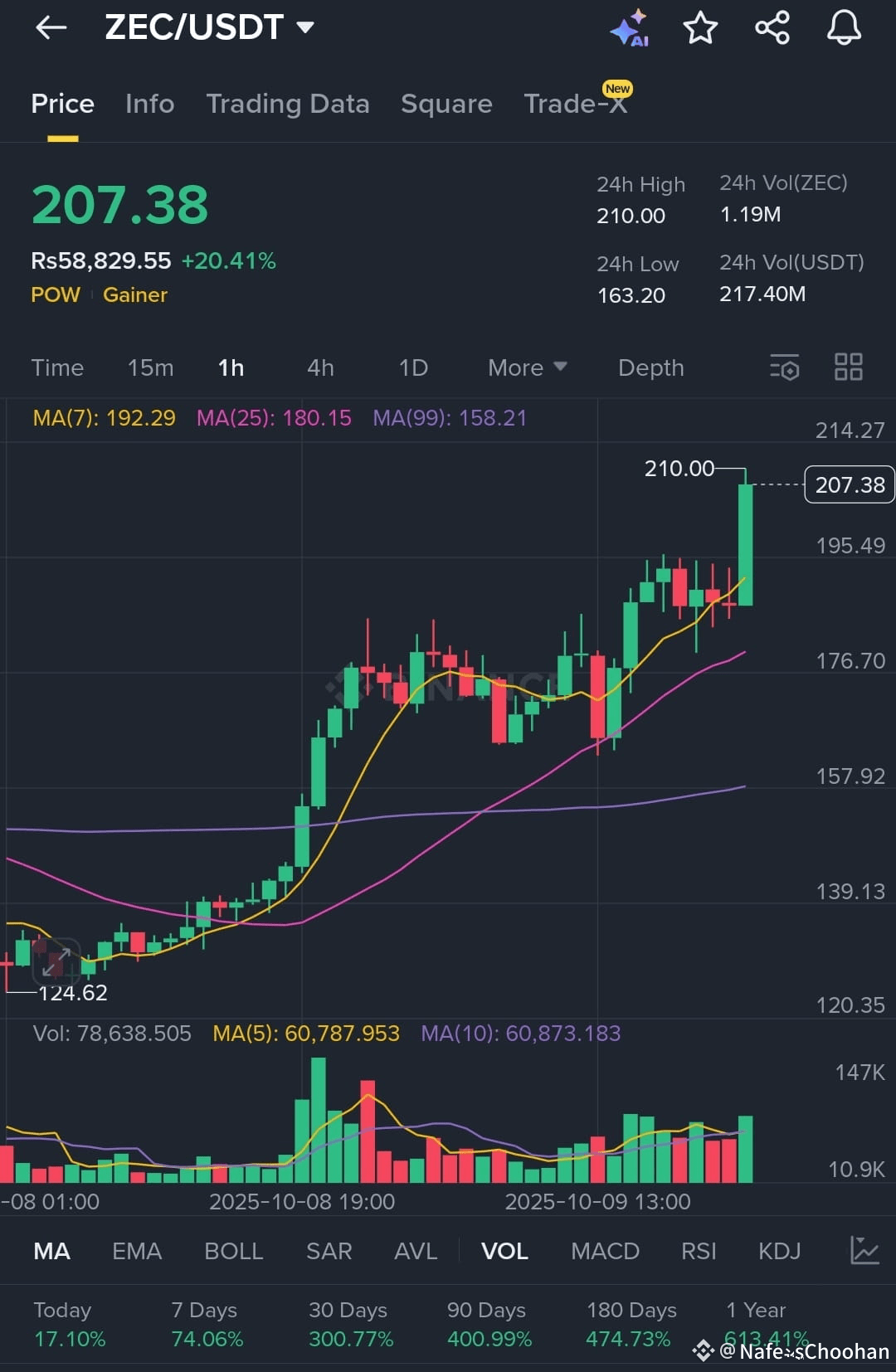Select the Time chart interval
Screen dimensions: 896x1372
click(57, 367)
